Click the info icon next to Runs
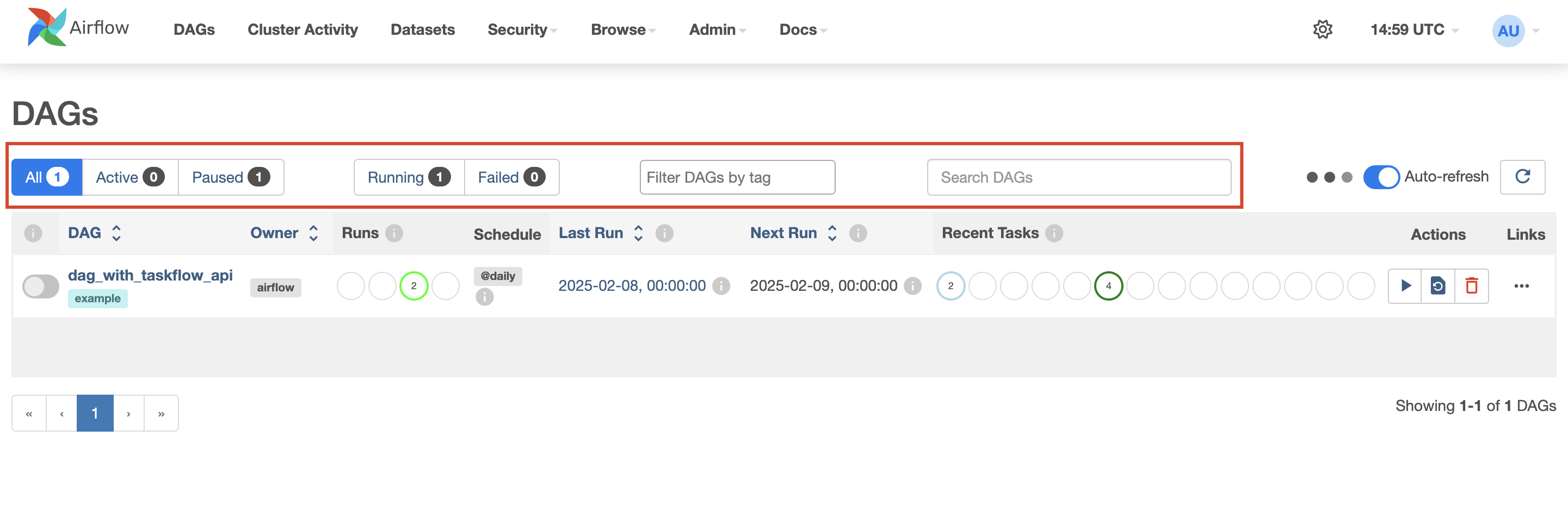Viewport: 1568px width, 511px height. click(x=394, y=233)
